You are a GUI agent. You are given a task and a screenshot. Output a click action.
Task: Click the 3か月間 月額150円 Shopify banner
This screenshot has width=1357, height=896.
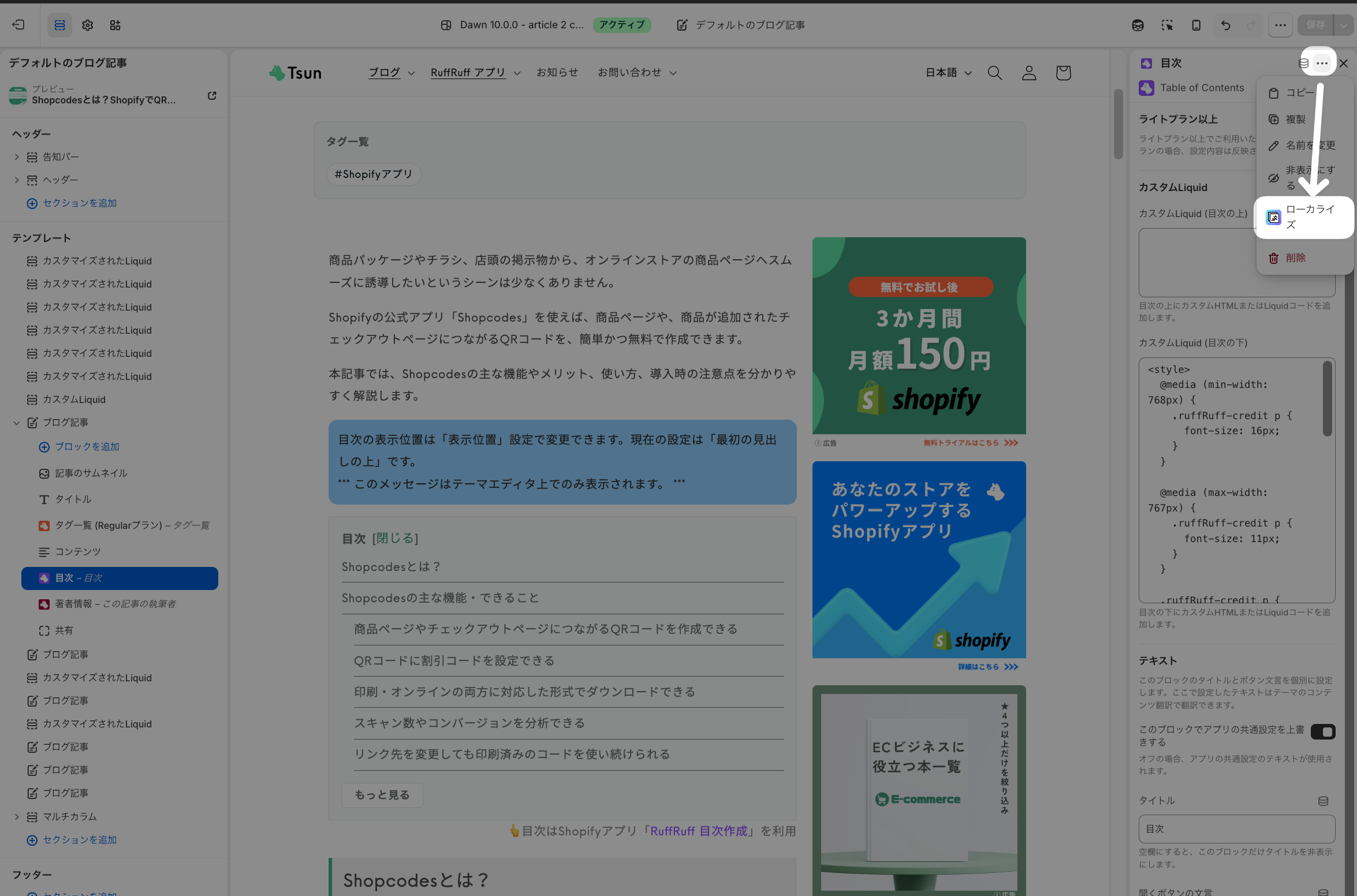pyautogui.click(x=919, y=335)
